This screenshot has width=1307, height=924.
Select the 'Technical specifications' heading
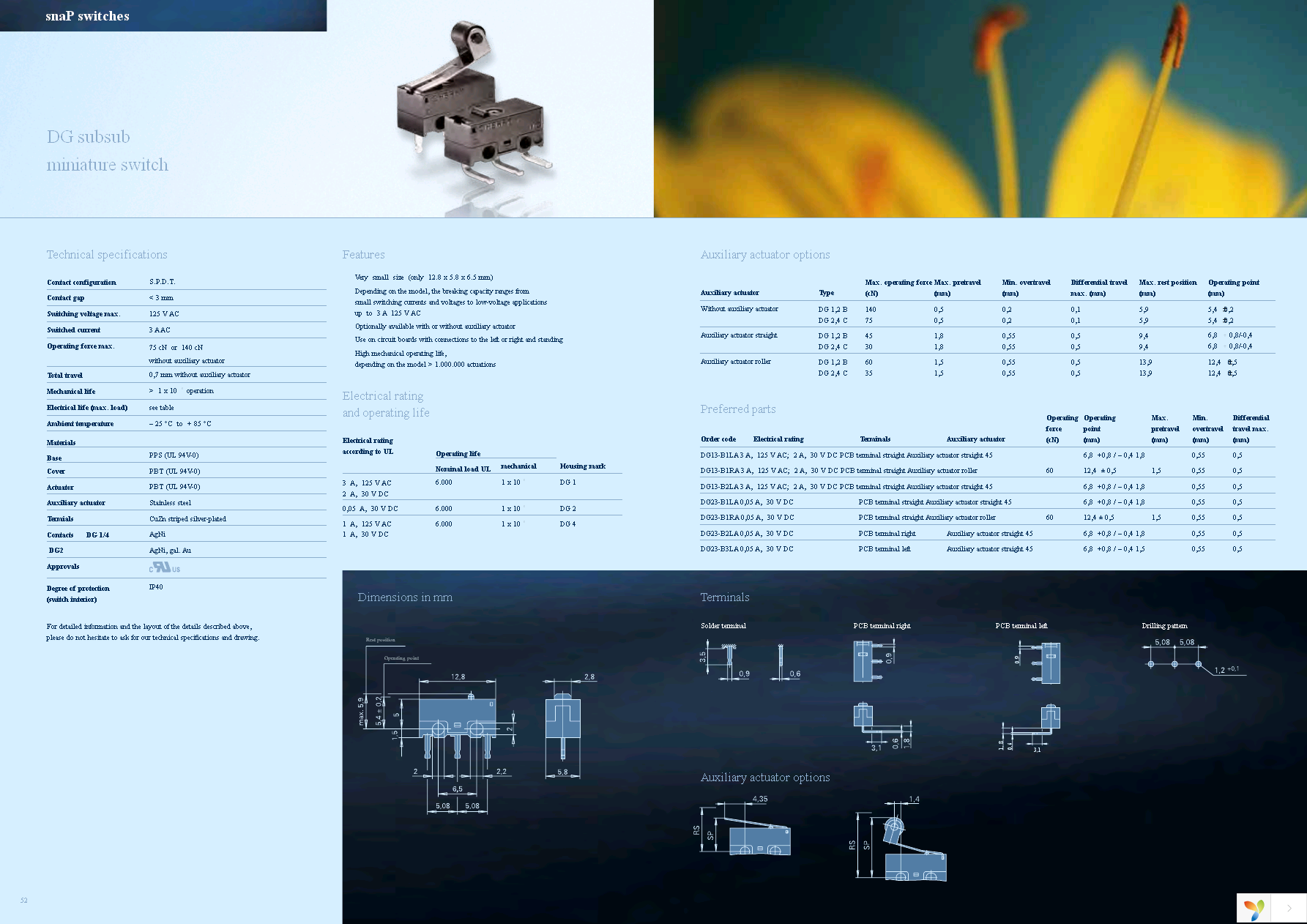(x=107, y=255)
